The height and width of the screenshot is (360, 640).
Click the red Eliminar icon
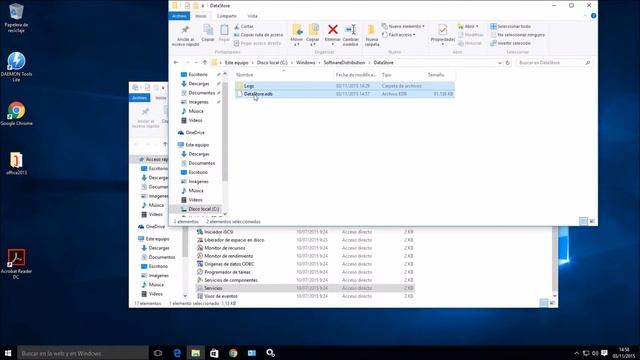333,29
